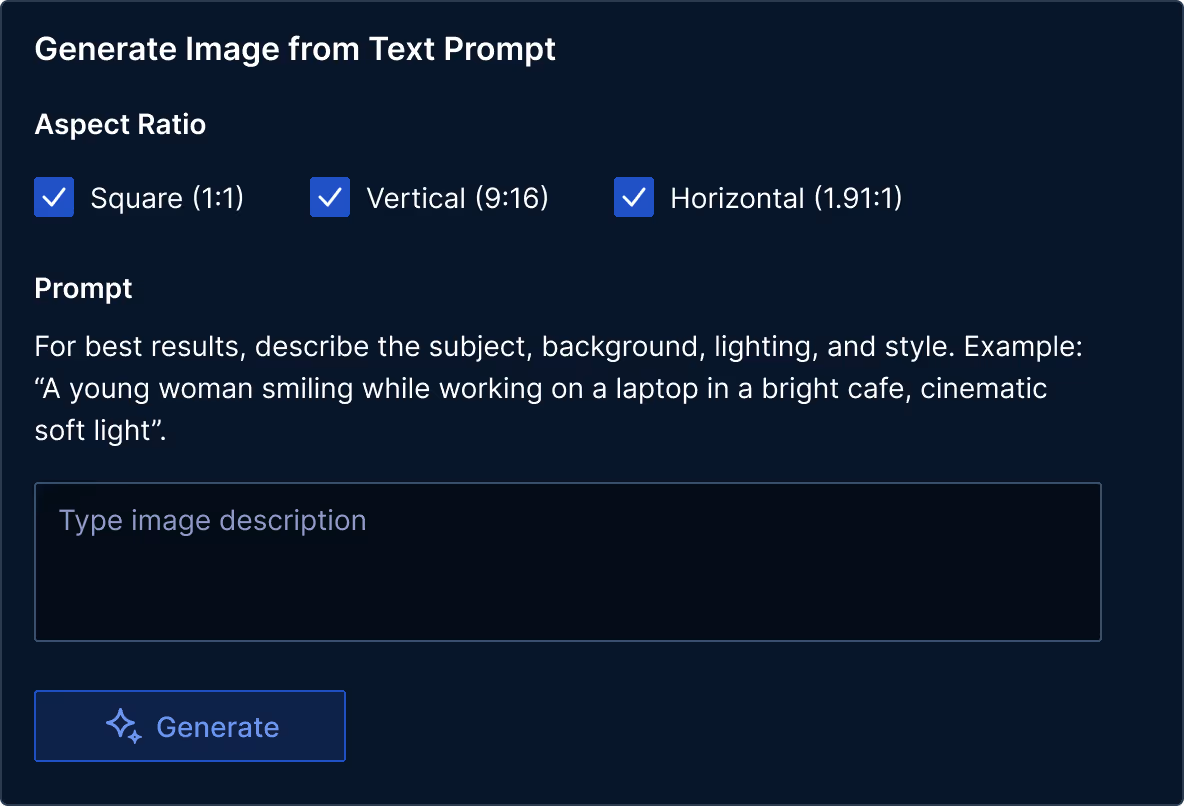Uncheck the Horizontal (1.91:1) aspect ratio
This screenshot has height=806, width=1184.
(633, 197)
